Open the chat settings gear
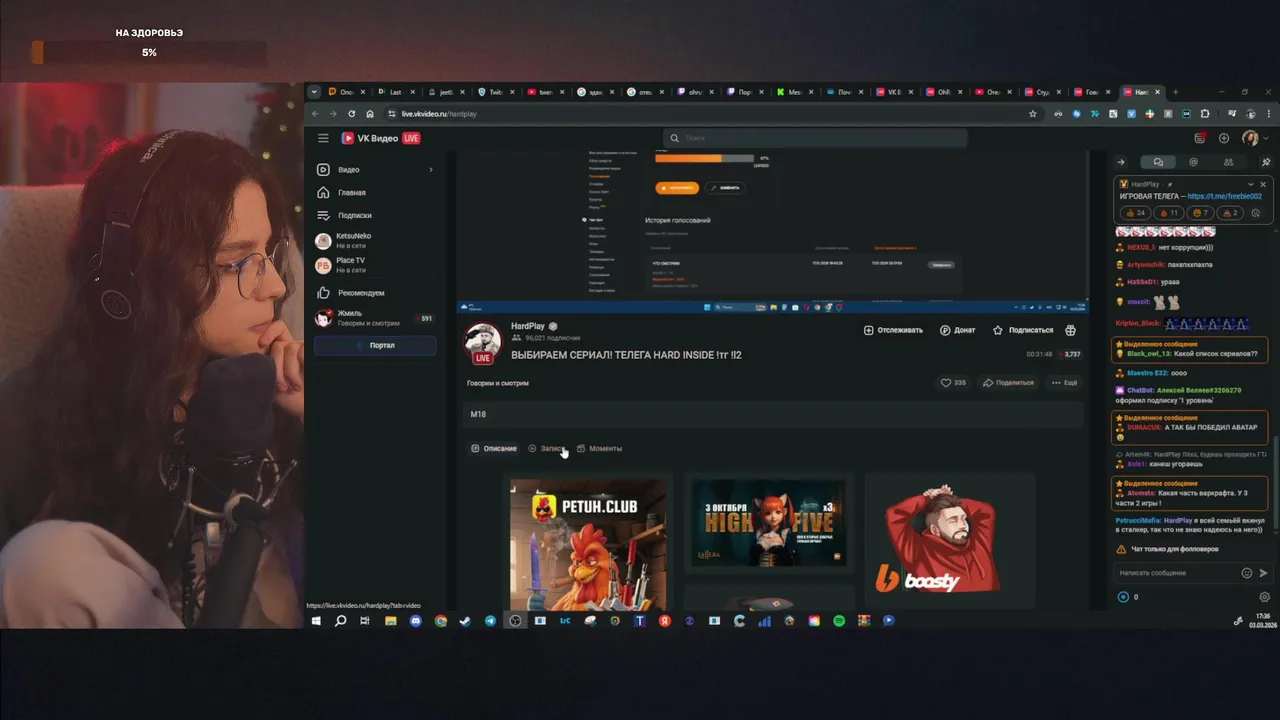1280x720 pixels. pyautogui.click(x=1264, y=597)
